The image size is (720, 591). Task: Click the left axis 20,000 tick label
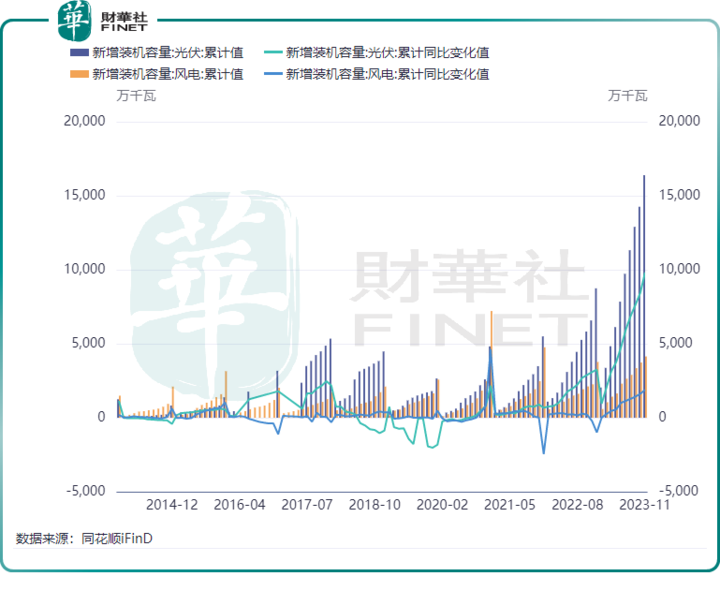click(84, 121)
